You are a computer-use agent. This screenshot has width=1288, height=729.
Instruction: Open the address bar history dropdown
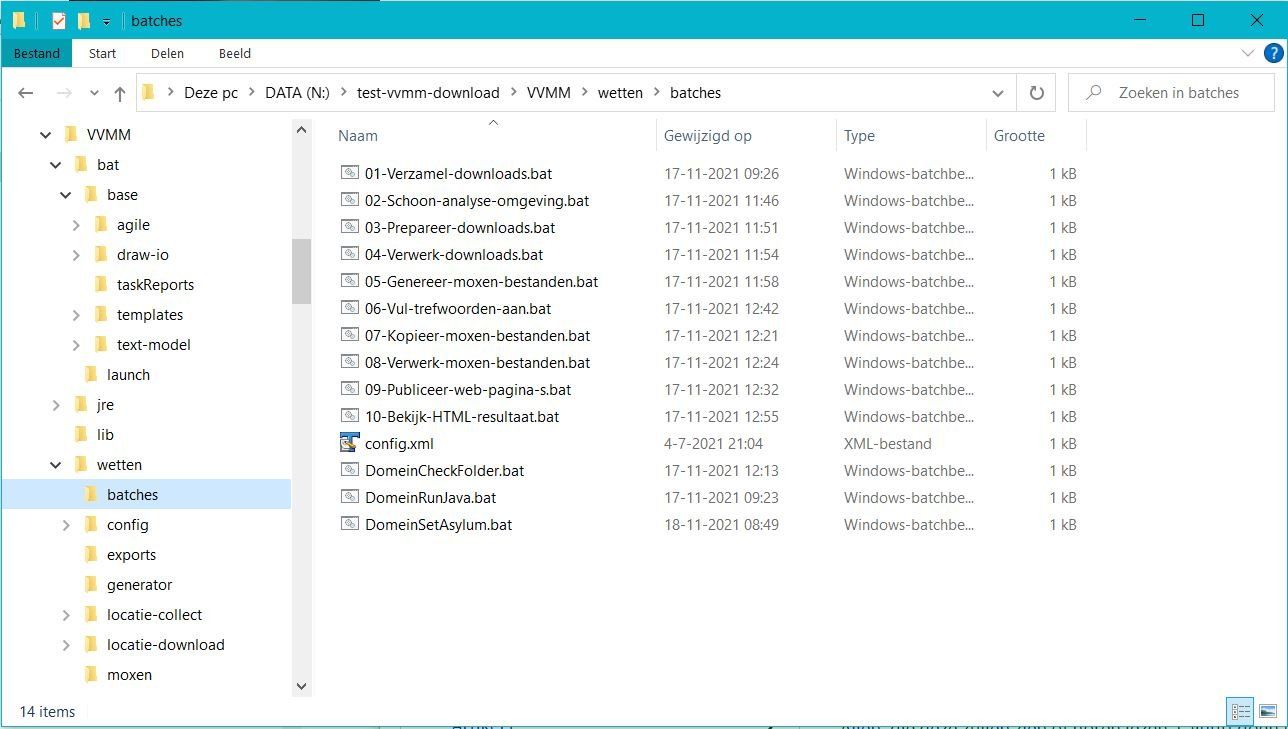[997, 93]
